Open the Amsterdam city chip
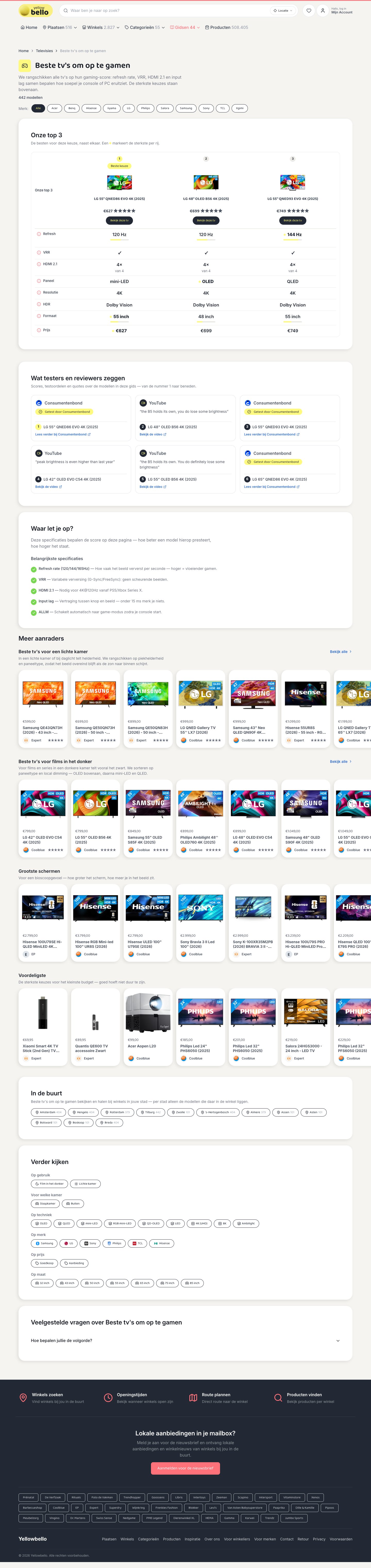This screenshot has width=371, height=1568. tap(48, 1112)
